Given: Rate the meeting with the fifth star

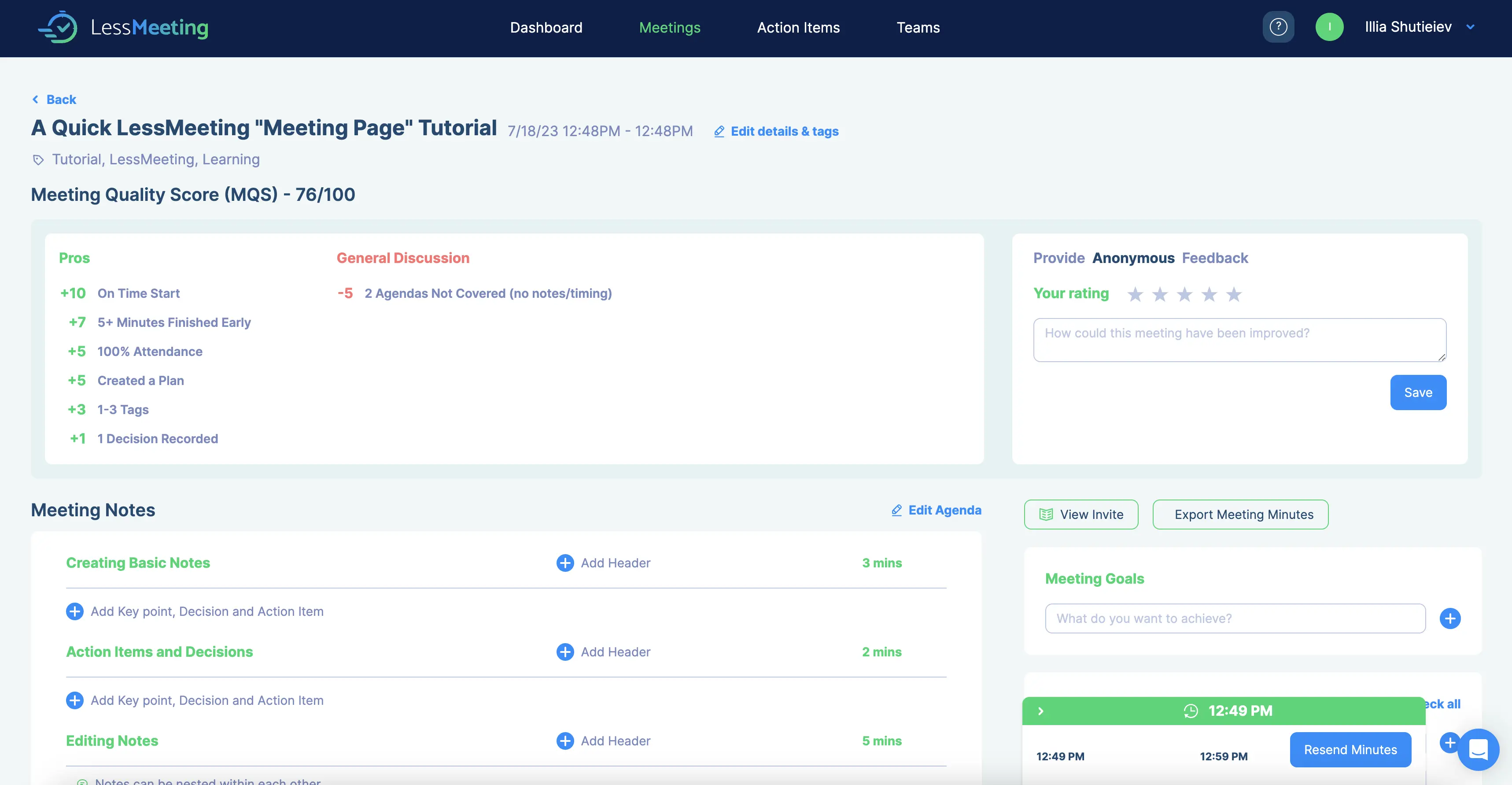Looking at the screenshot, I should pyautogui.click(x=1233, y=294).
